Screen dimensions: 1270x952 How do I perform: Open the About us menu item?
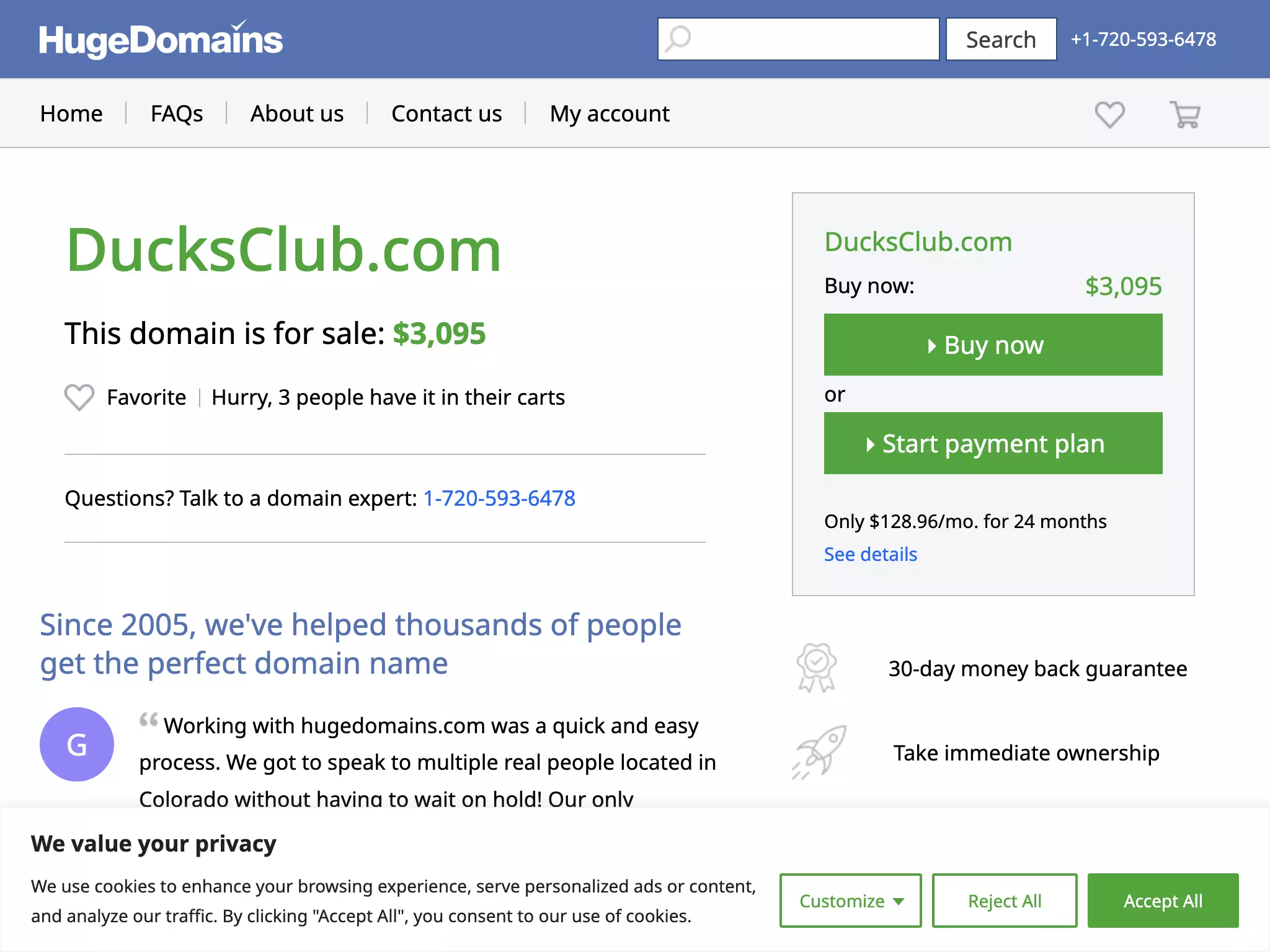(297, 113)
